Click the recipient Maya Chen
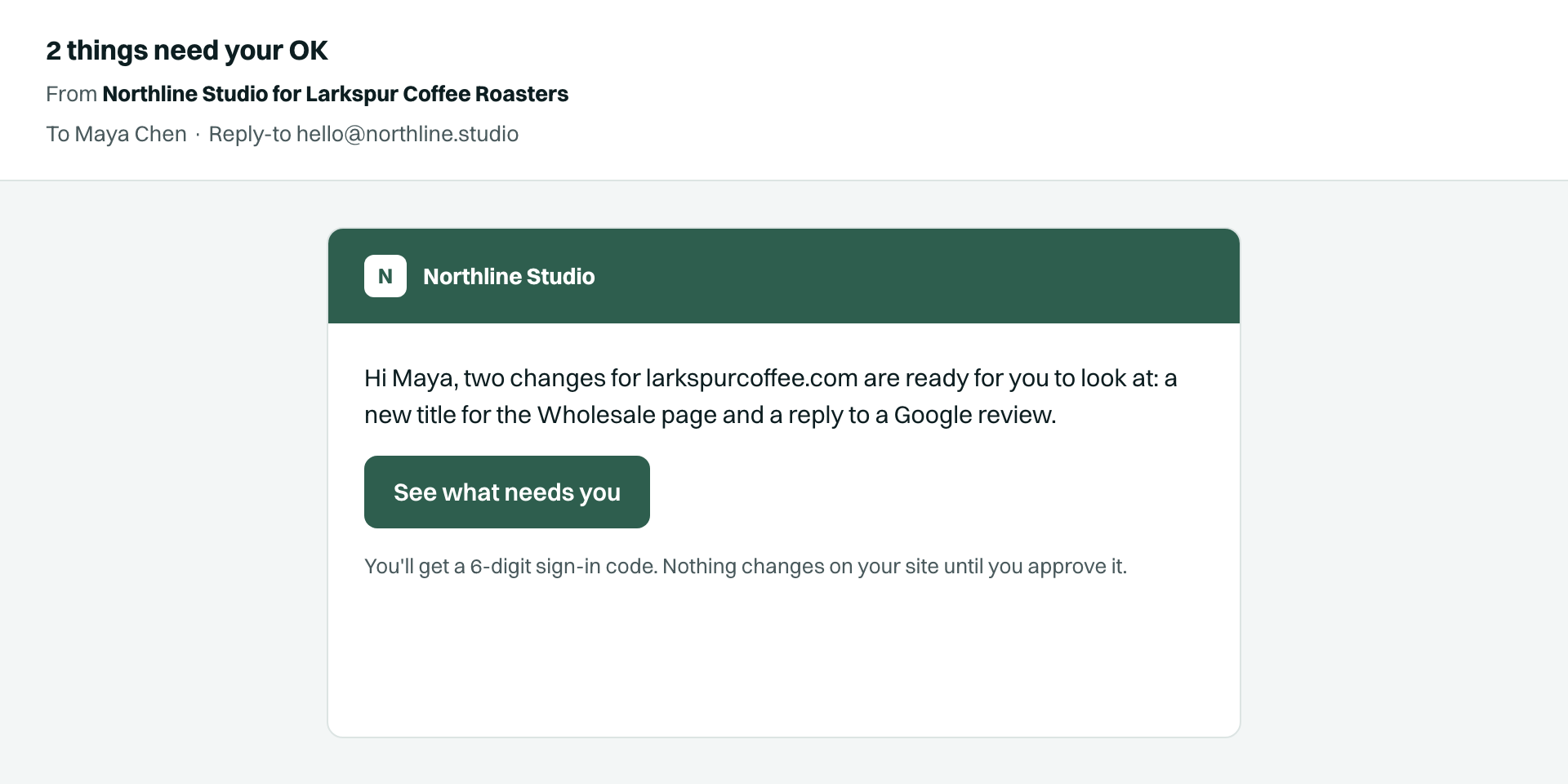1568x784 pixels. point(131,134)
